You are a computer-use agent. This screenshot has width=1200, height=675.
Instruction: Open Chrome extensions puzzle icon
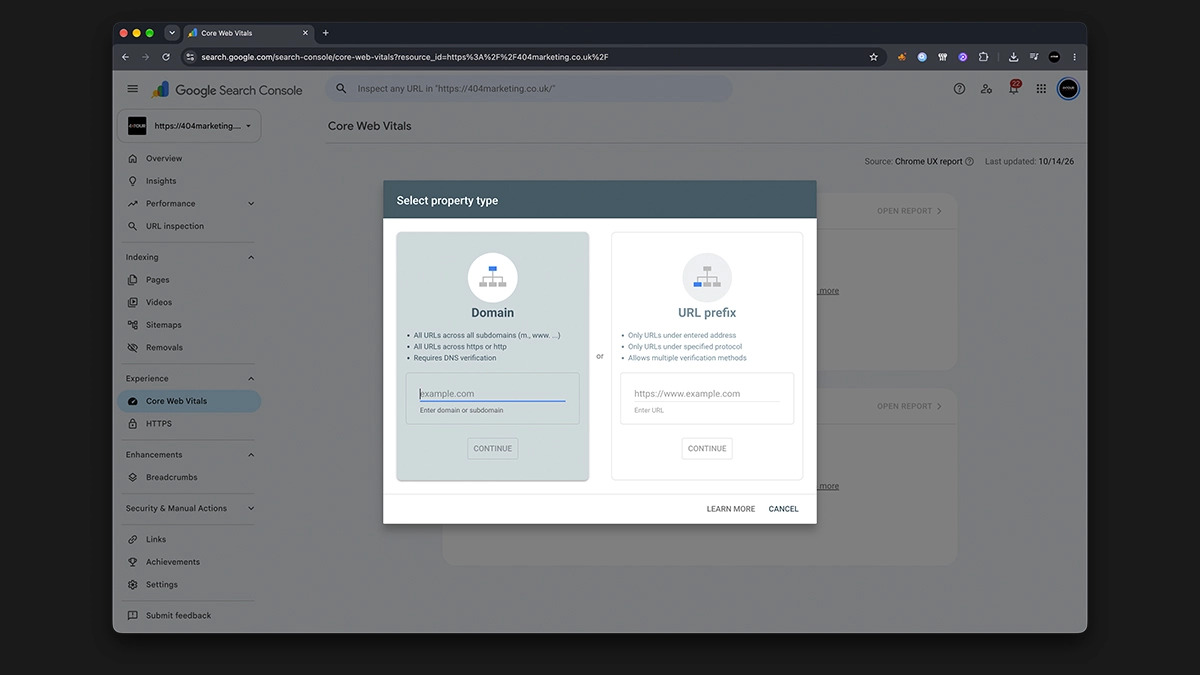click(983, 57)
